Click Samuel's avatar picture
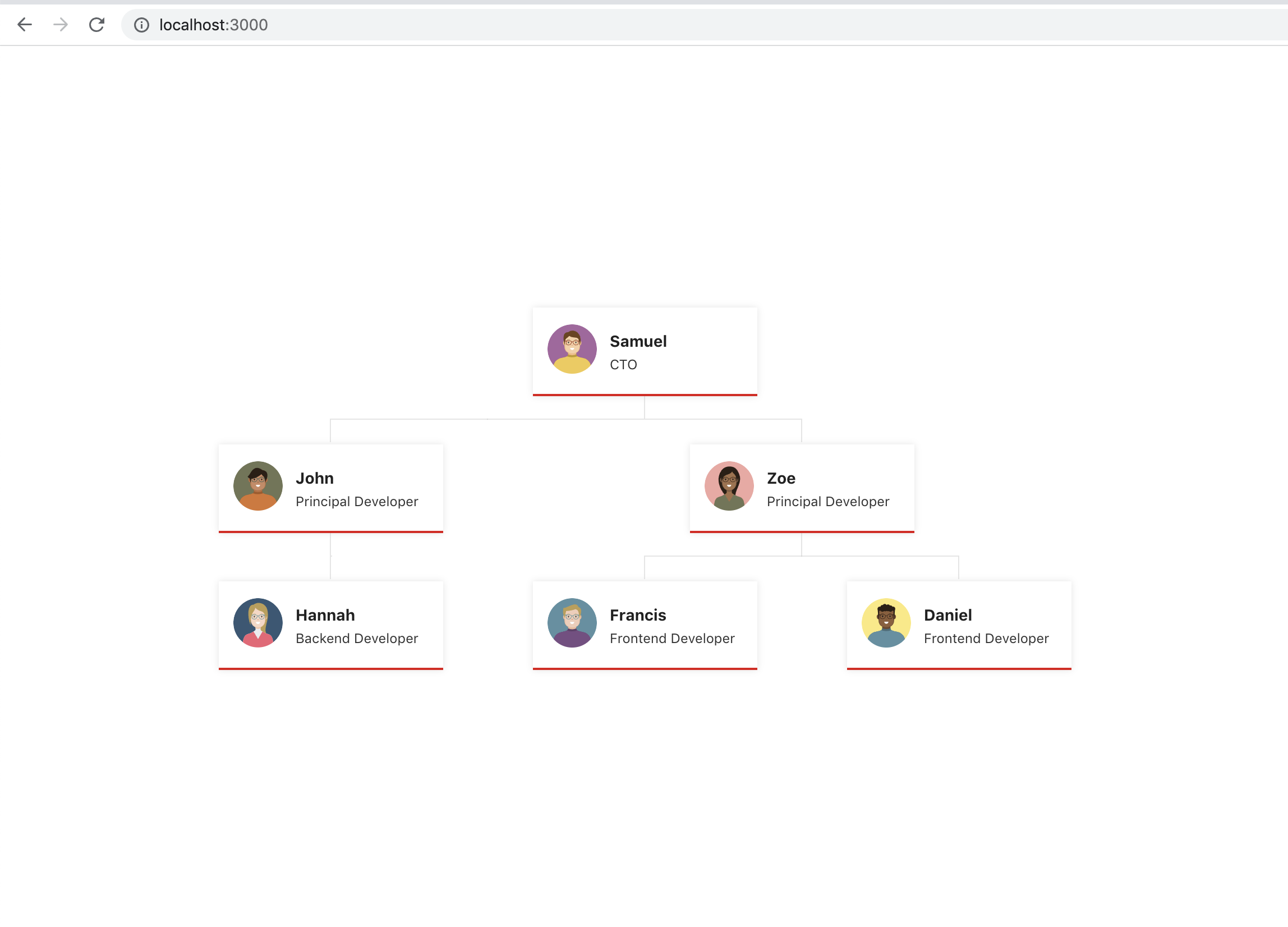Screen dimensions: 1288x927 (x=572, y=349)
